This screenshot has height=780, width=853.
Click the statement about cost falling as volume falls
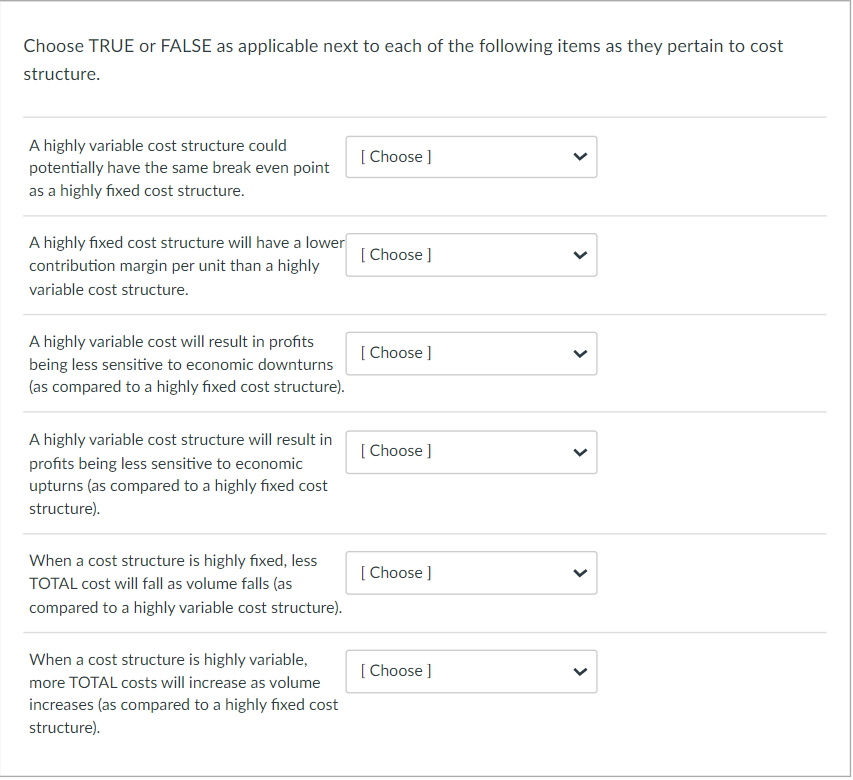click(185, 584)
